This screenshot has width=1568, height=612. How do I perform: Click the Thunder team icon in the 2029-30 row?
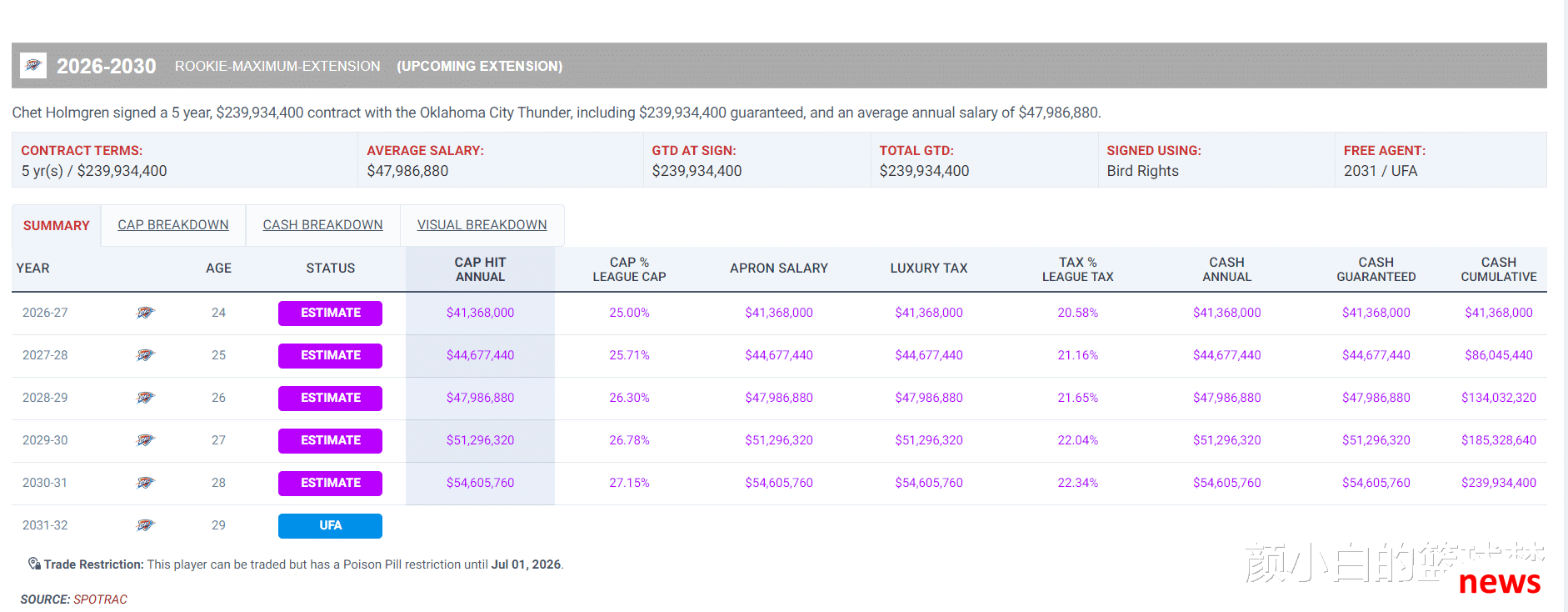click(x=146, y=440)
